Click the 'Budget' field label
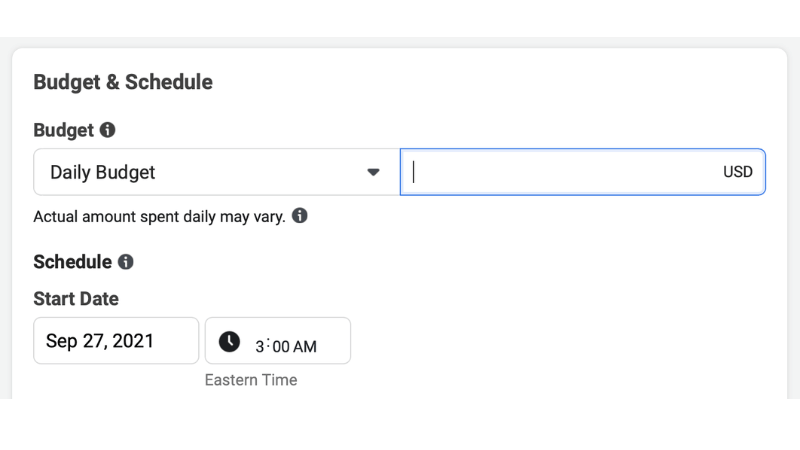The height and width of the screenshot is (450, 800). point(63,130)
